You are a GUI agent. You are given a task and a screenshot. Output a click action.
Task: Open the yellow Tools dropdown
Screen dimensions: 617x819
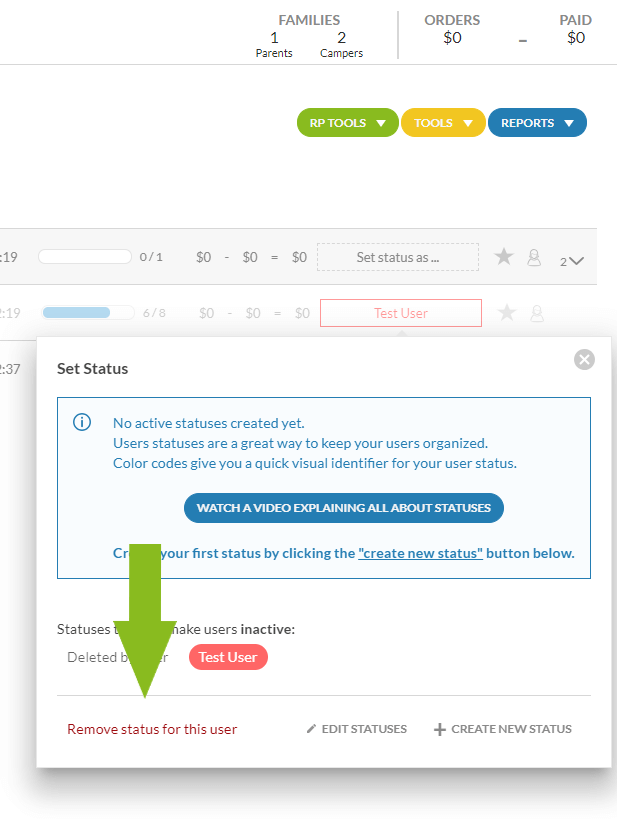click(x=443, y=123)
